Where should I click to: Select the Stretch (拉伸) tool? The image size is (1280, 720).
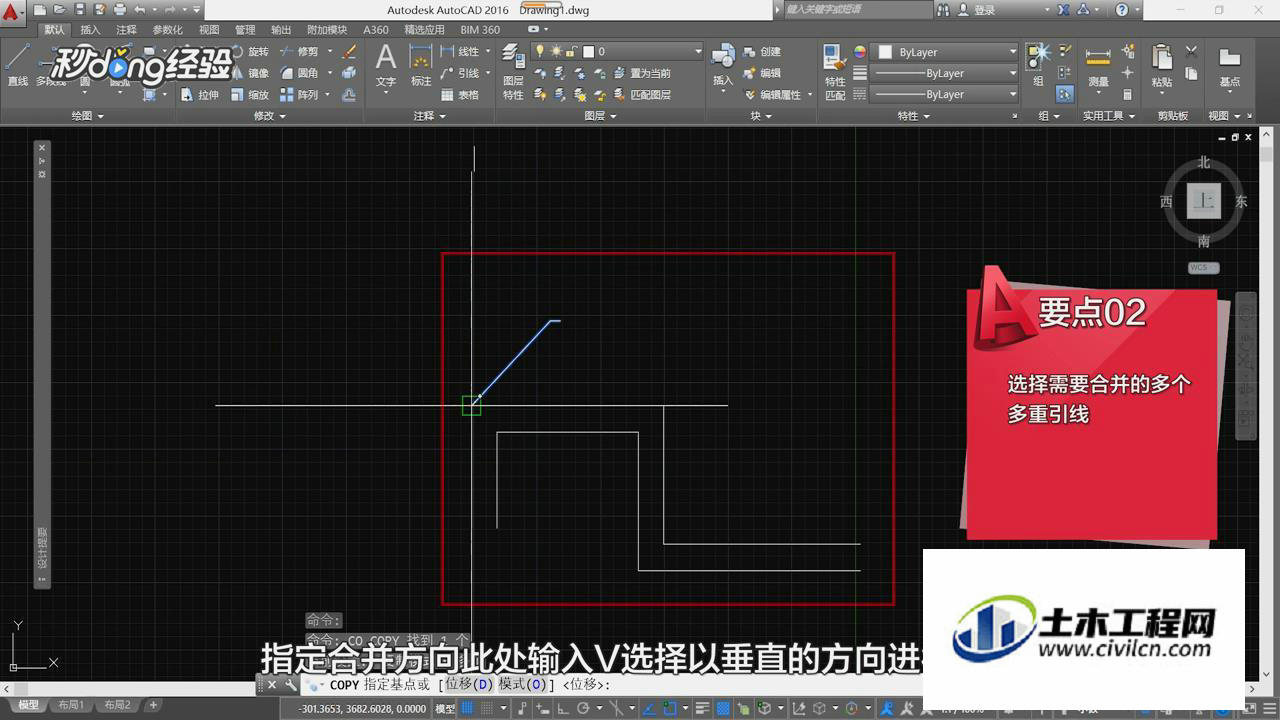point(201,95)
